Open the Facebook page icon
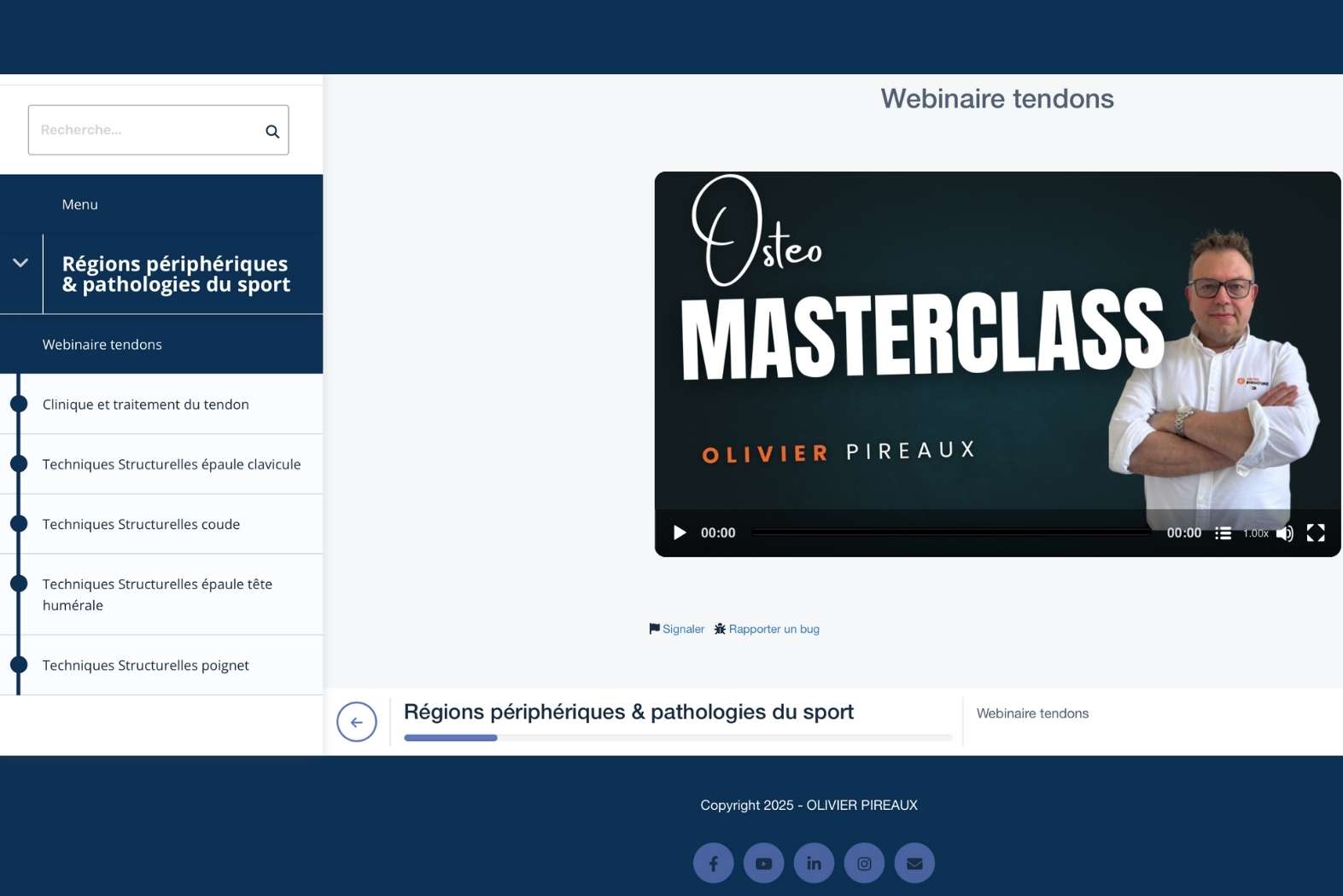The height and width of the screenshot is (896, 1343). [x=713, y=864]
